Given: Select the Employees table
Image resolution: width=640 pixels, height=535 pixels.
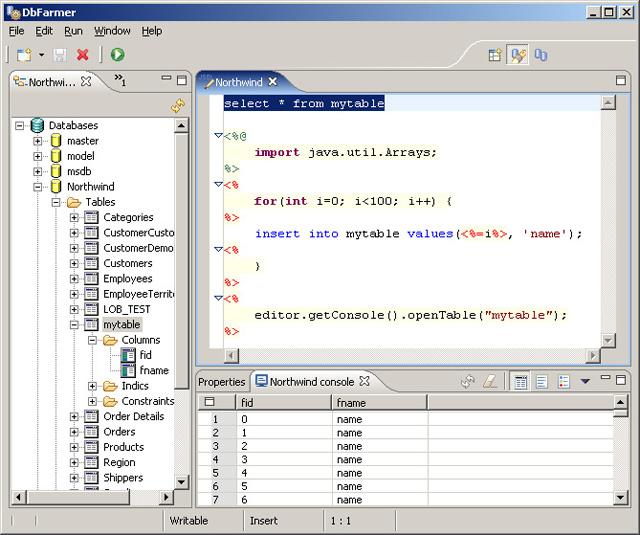Looking at the screenshot, I should 128,279.
